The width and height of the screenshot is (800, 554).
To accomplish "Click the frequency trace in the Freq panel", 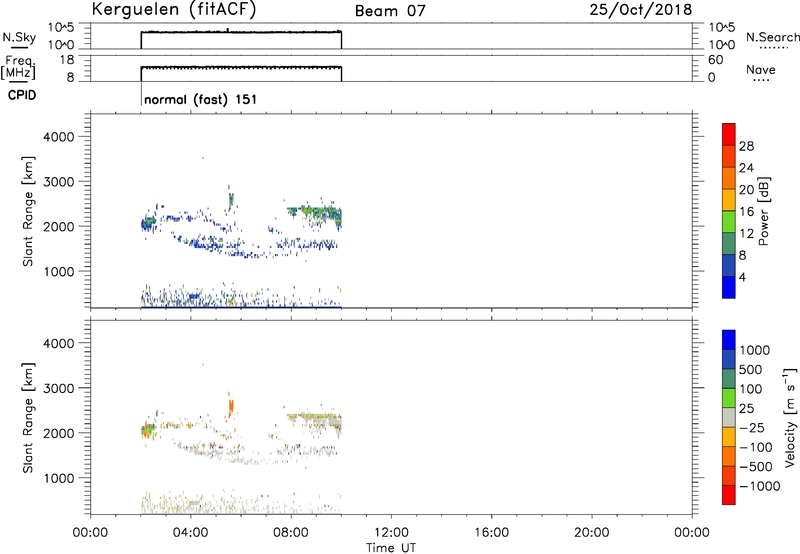I will (x=241, y=67).
